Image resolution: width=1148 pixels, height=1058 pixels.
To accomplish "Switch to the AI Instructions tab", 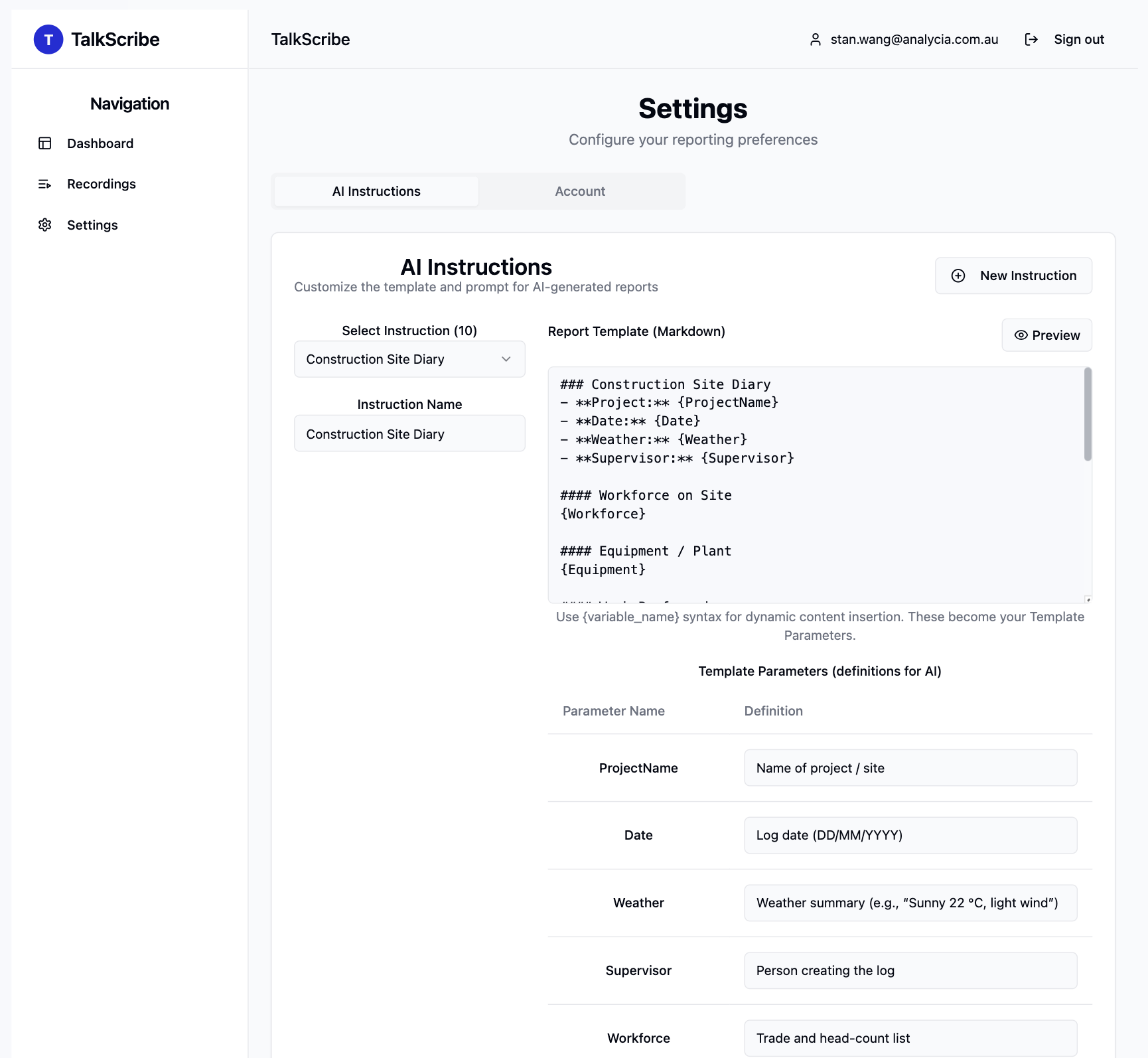I will click(376, 191).
